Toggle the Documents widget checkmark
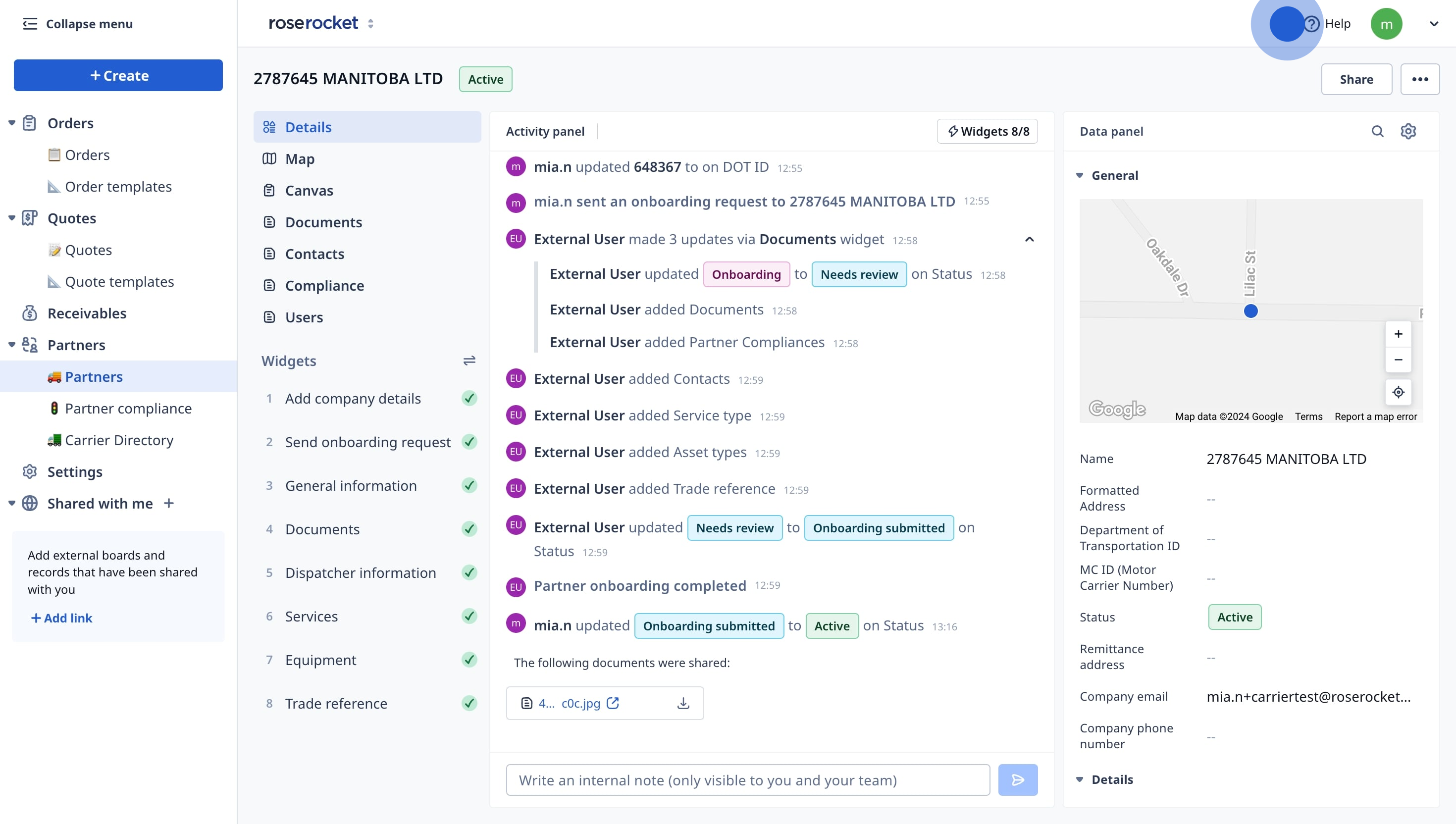The height and width of the screenshot is (824, 1456). click(469, 529)
